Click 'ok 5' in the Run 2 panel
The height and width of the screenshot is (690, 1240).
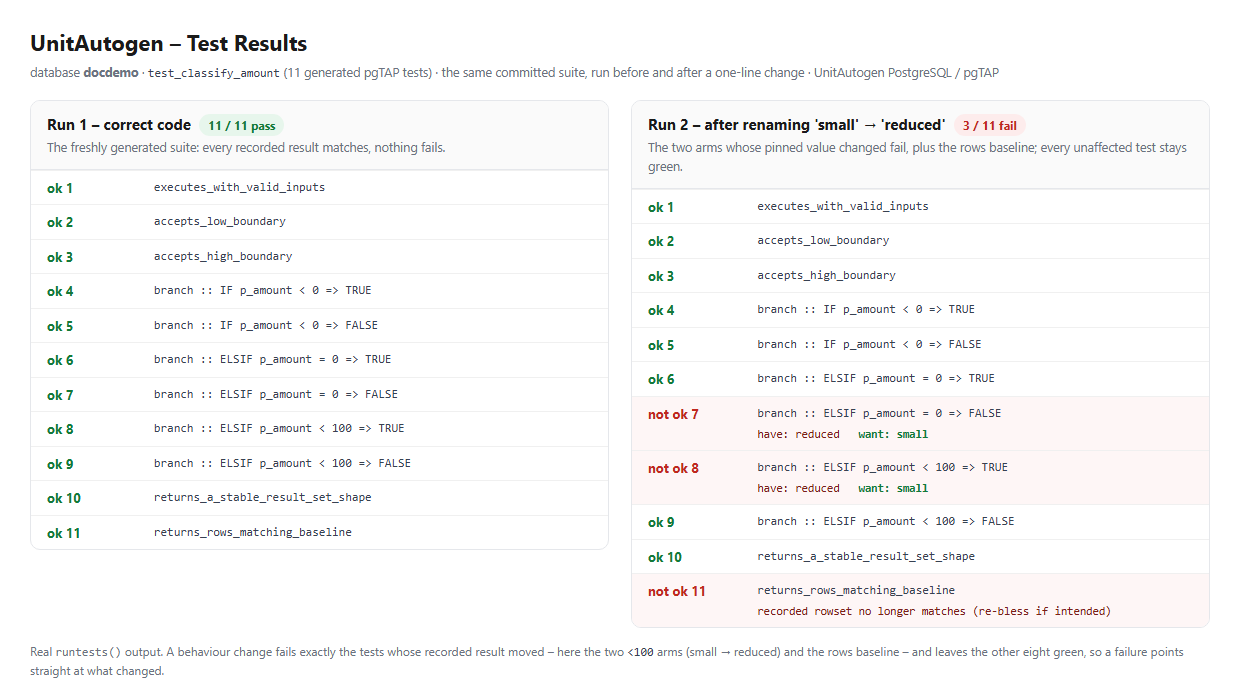click(x=661, y=345)
